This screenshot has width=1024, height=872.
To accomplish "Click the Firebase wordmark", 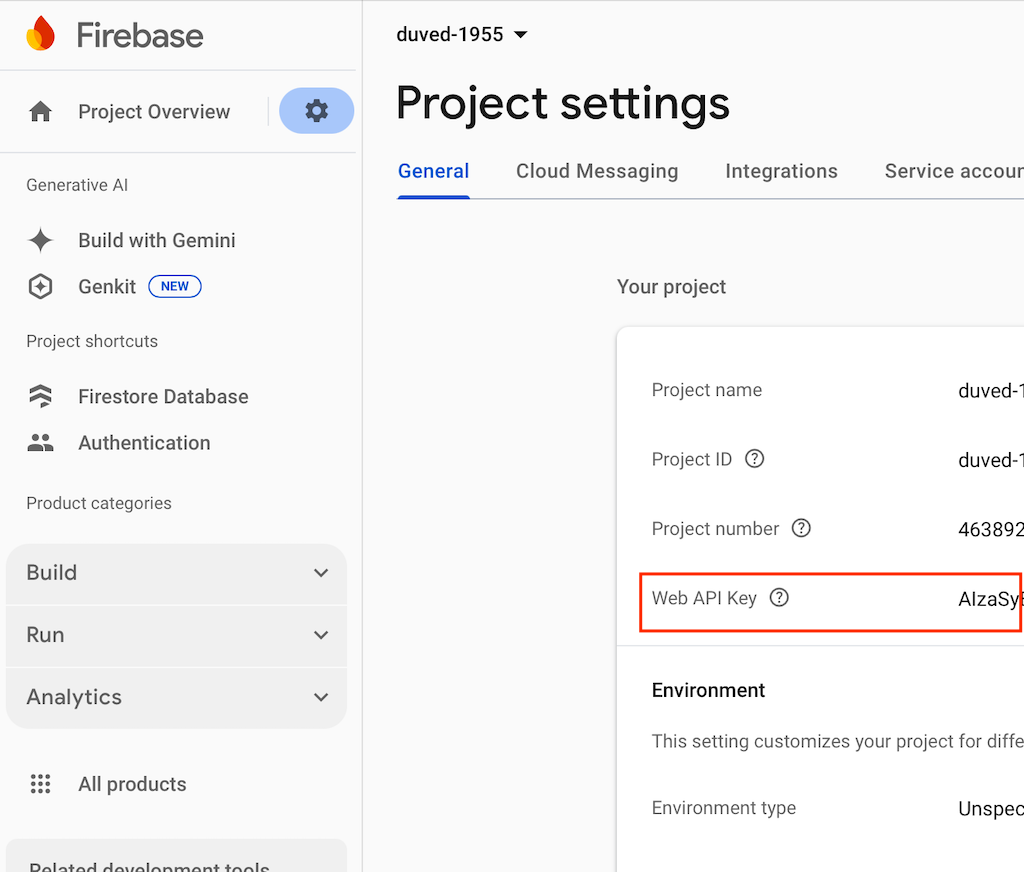I will point(140,35).
